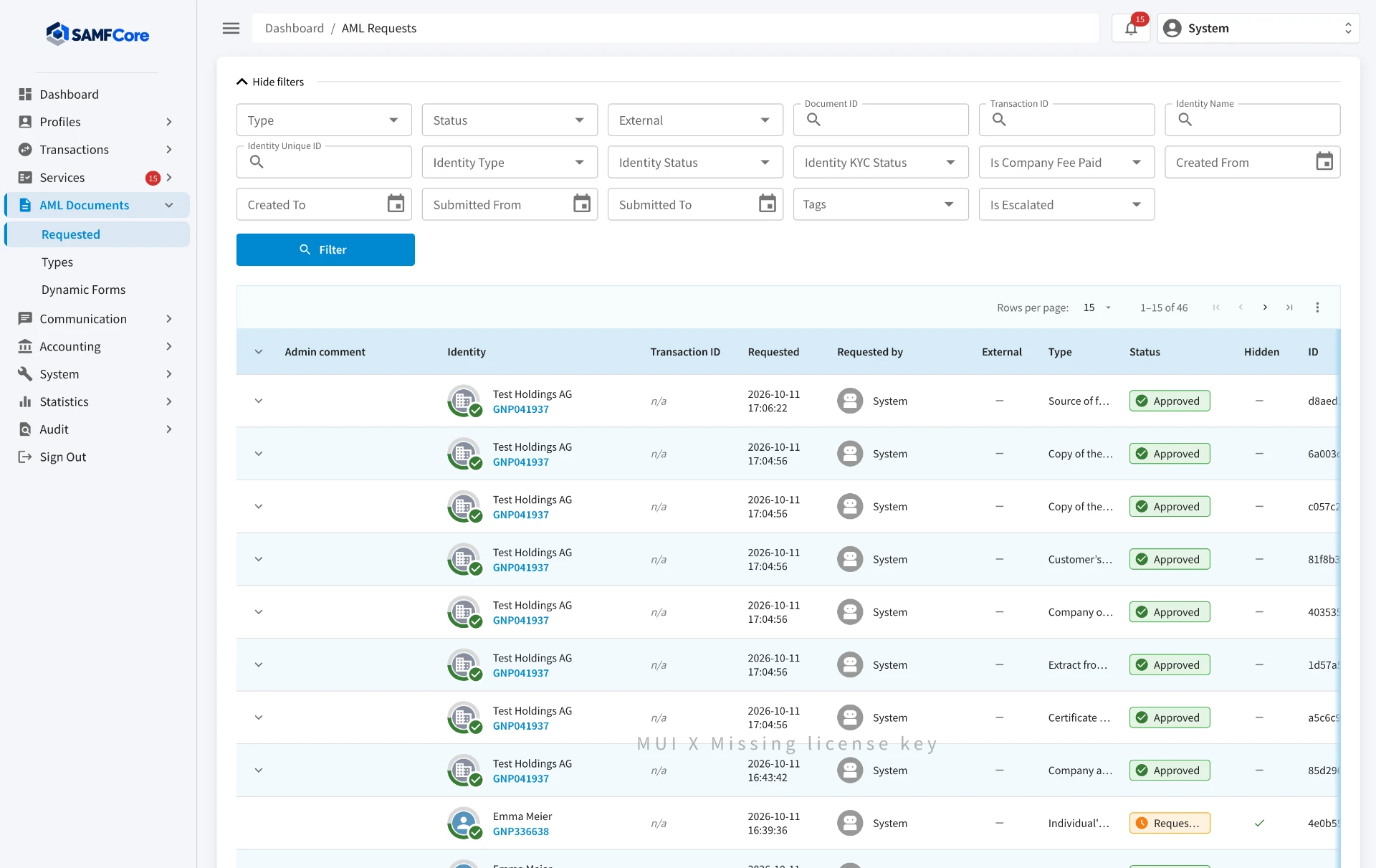This screenshot has width=1376, height=868.
Task: Click the Audit sidebar icon
Action: tap(25, 429)
